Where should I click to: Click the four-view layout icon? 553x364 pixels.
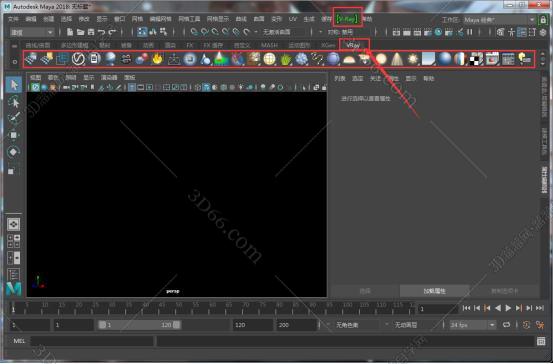pyautogui.click(x=14, y=241)
